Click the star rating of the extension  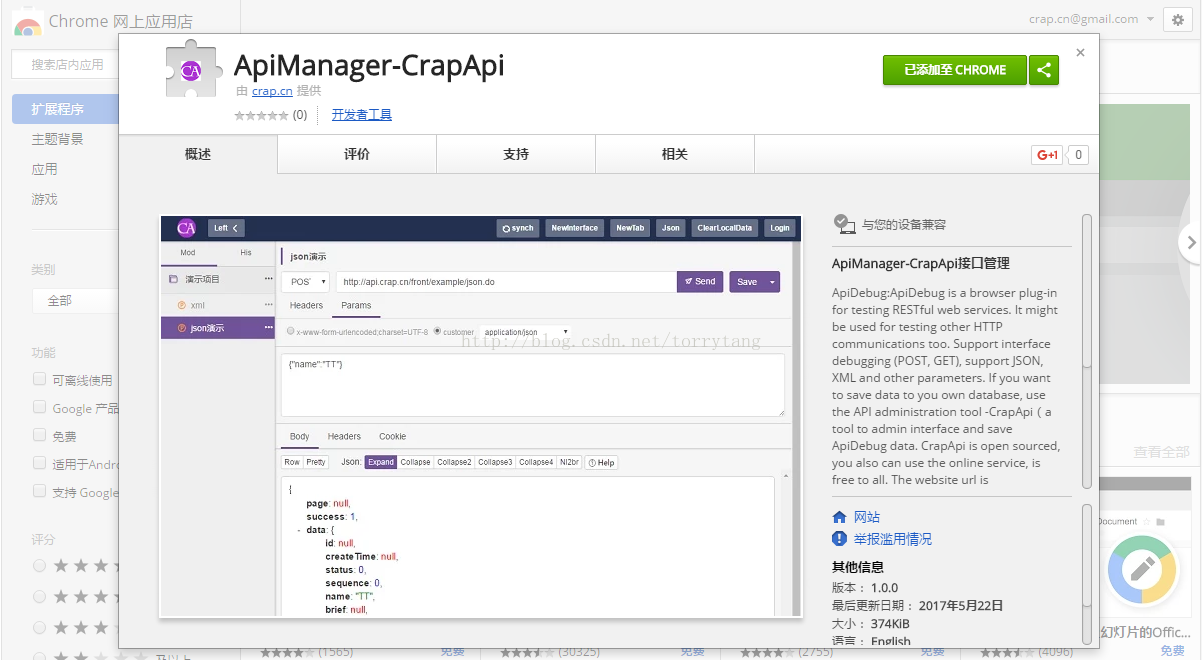[x=261, y=115]
